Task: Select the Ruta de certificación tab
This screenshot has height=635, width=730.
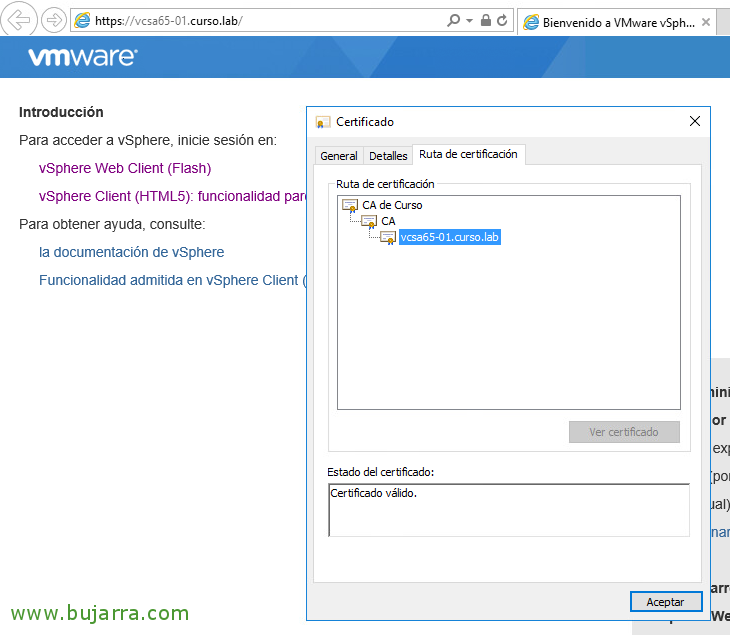Action: point(468,154)
